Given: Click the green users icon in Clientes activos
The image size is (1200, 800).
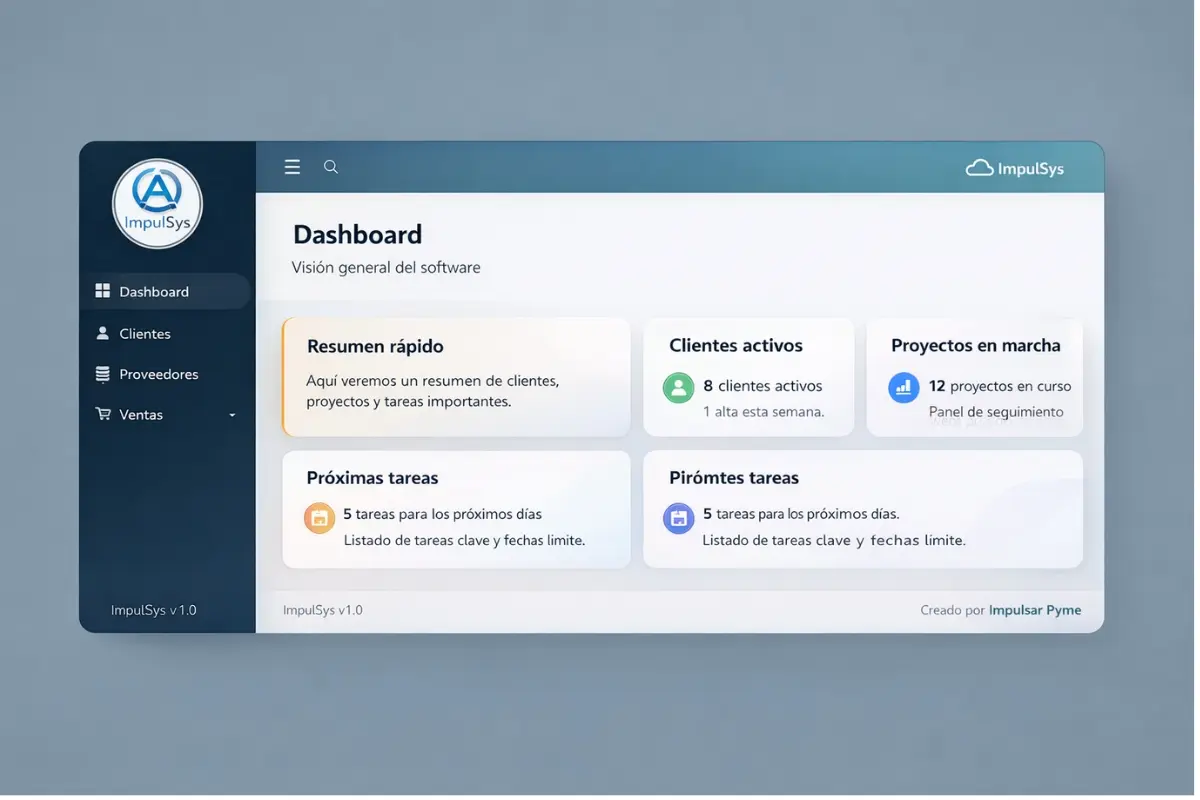Looking at the screenshot, I should 678,387.
